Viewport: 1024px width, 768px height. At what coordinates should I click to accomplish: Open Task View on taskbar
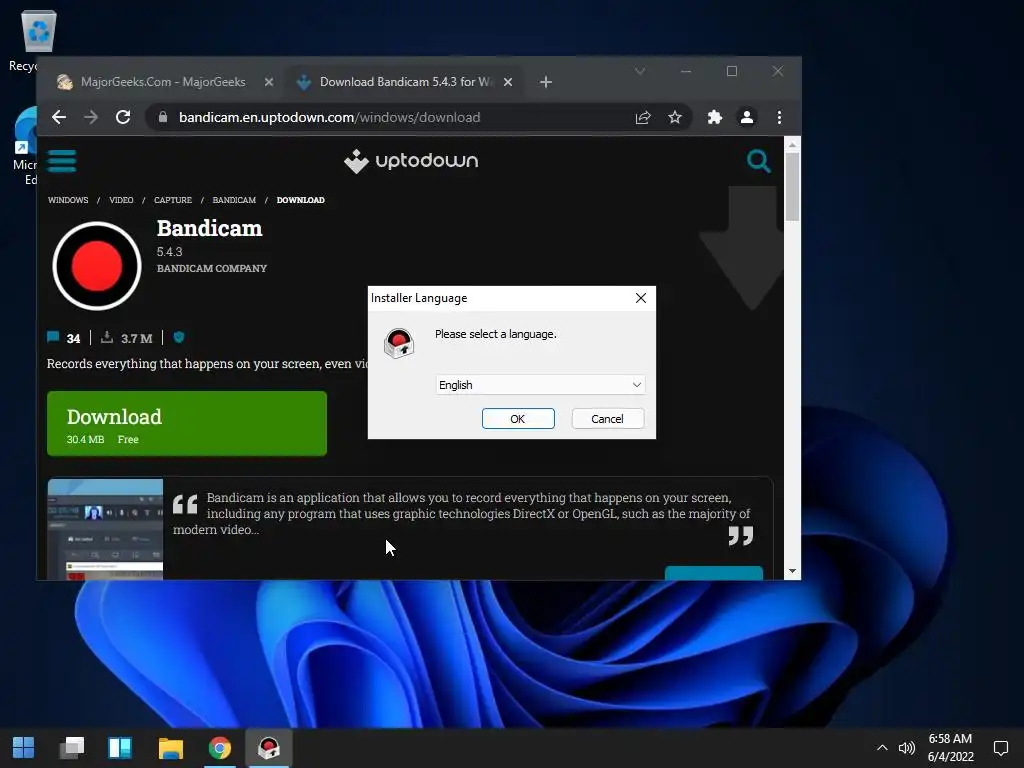[72, 747]
